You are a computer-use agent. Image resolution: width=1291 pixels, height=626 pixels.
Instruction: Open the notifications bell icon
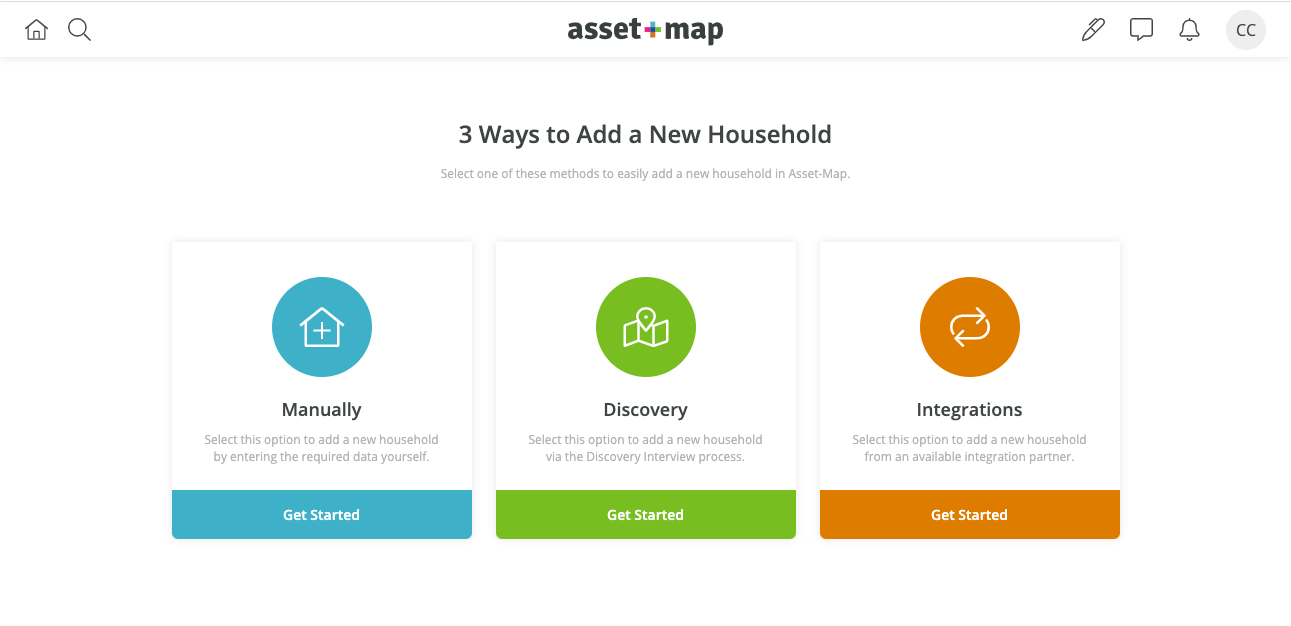[1189, 29]
